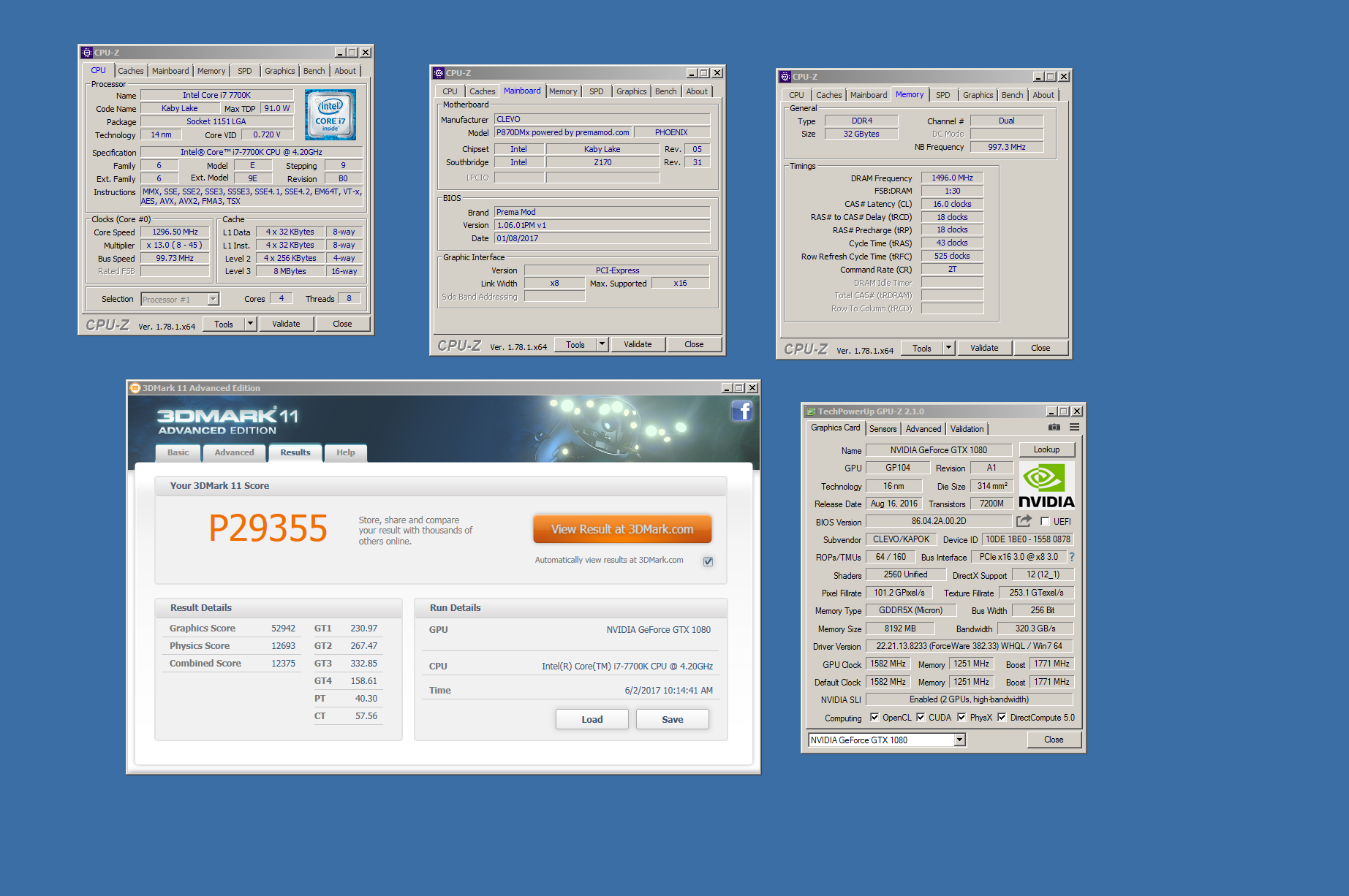1349x896 pixels.
Task: Click the GPU-Z title bar icon
Action: tap(810, 411)
